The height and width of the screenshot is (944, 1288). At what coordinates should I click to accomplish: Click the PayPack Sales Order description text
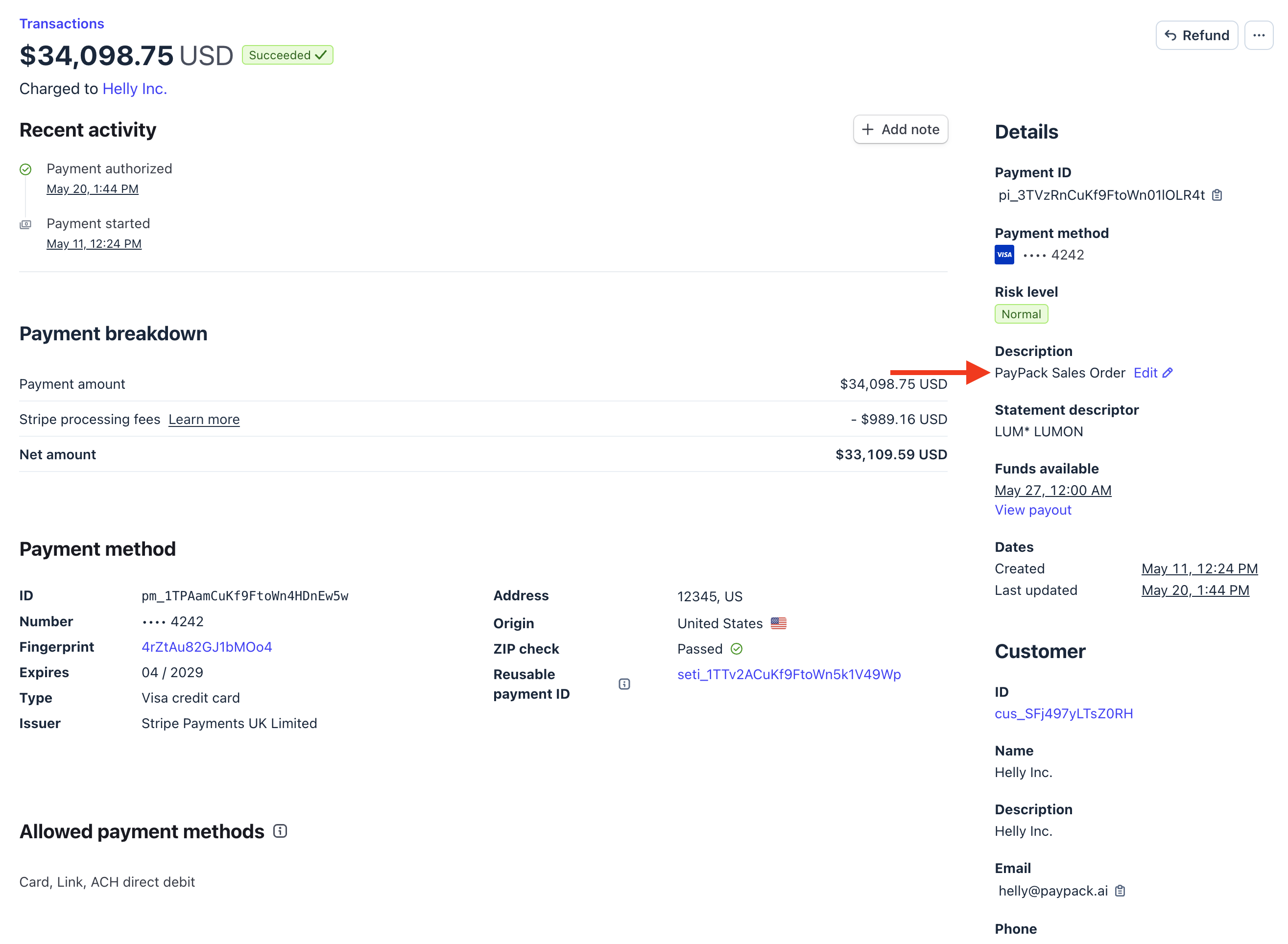click(x=1059, y=373)
